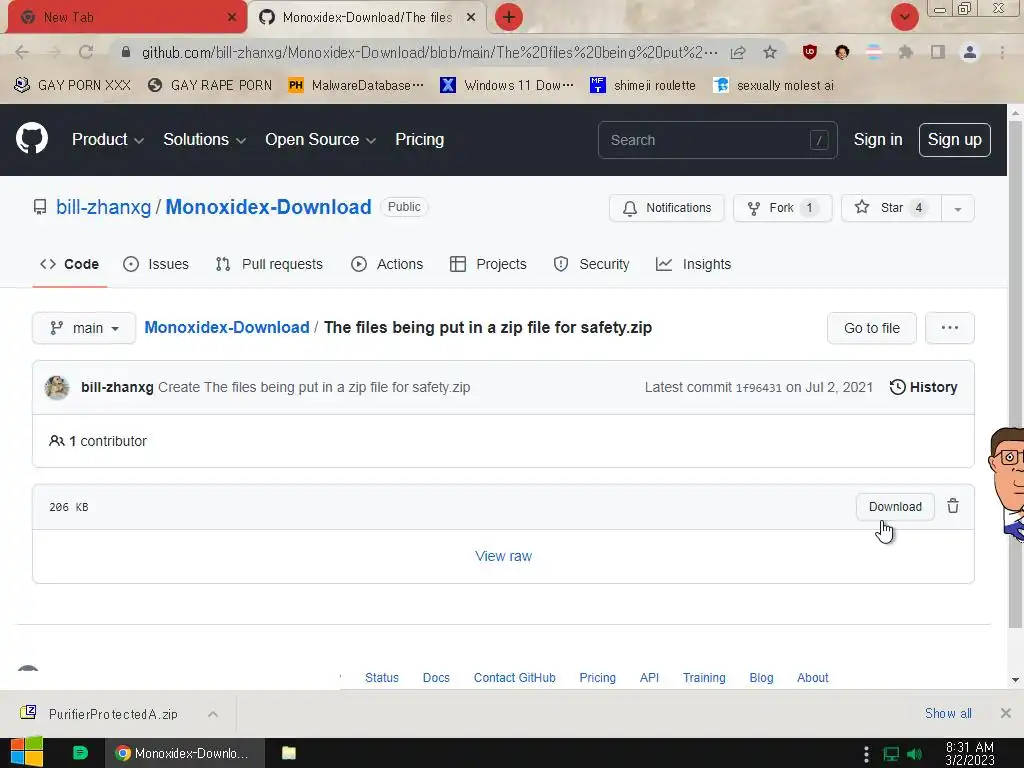Toggle the browser side panel icon

coord(938,52)
